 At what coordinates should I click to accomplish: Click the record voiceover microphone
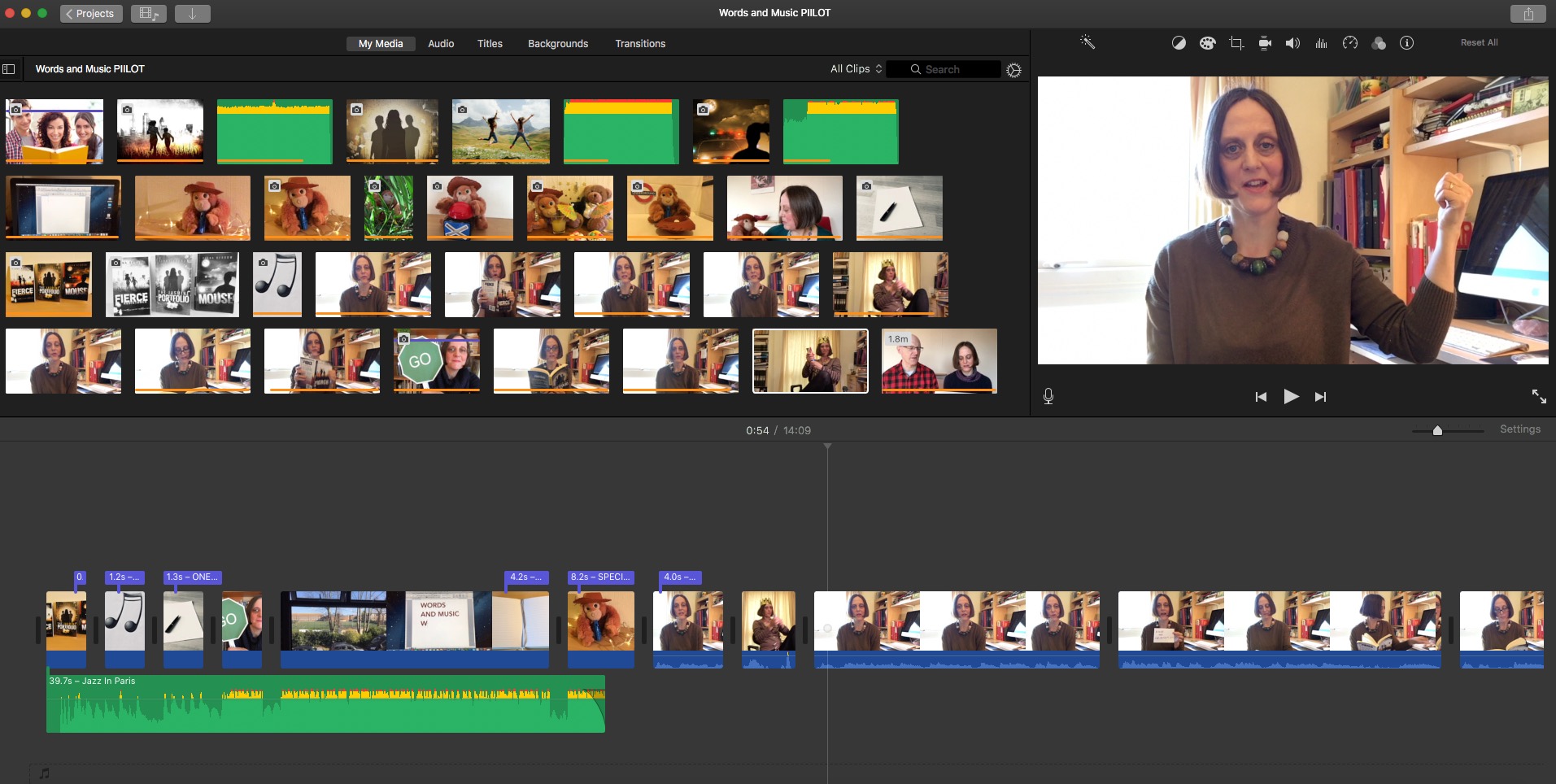tap(1048, 396)
